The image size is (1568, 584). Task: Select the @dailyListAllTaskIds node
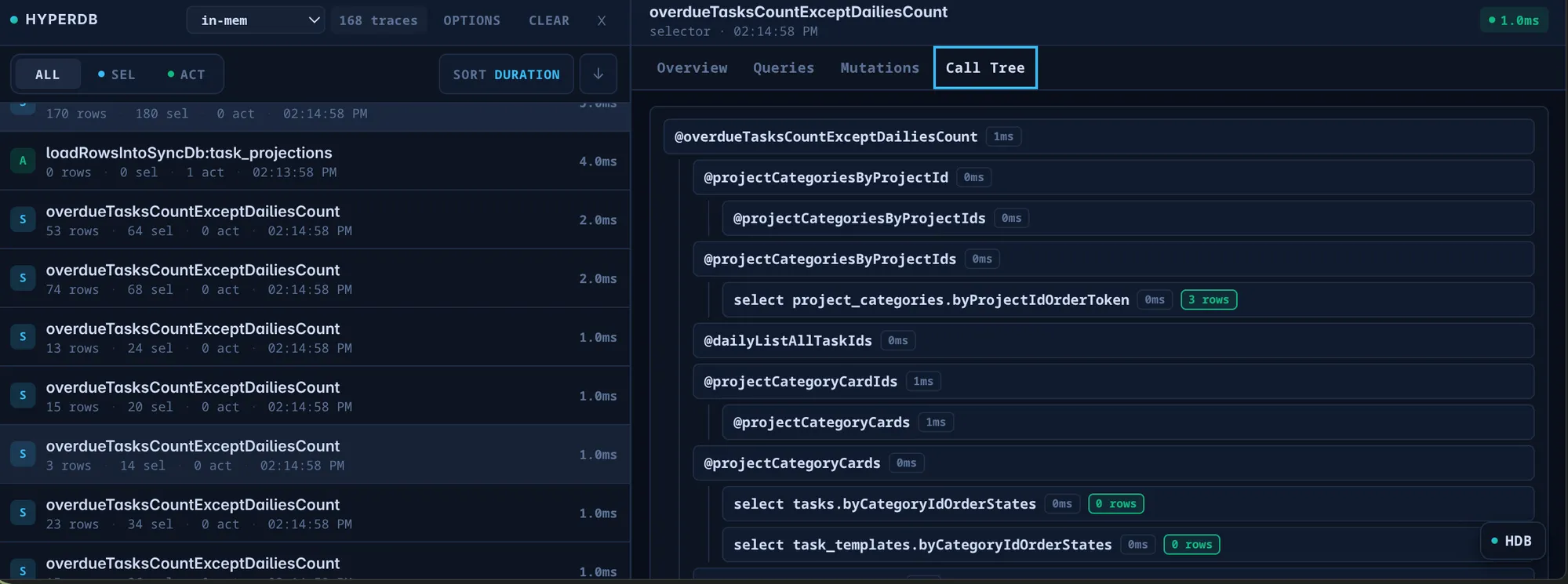coord(1113,340)
